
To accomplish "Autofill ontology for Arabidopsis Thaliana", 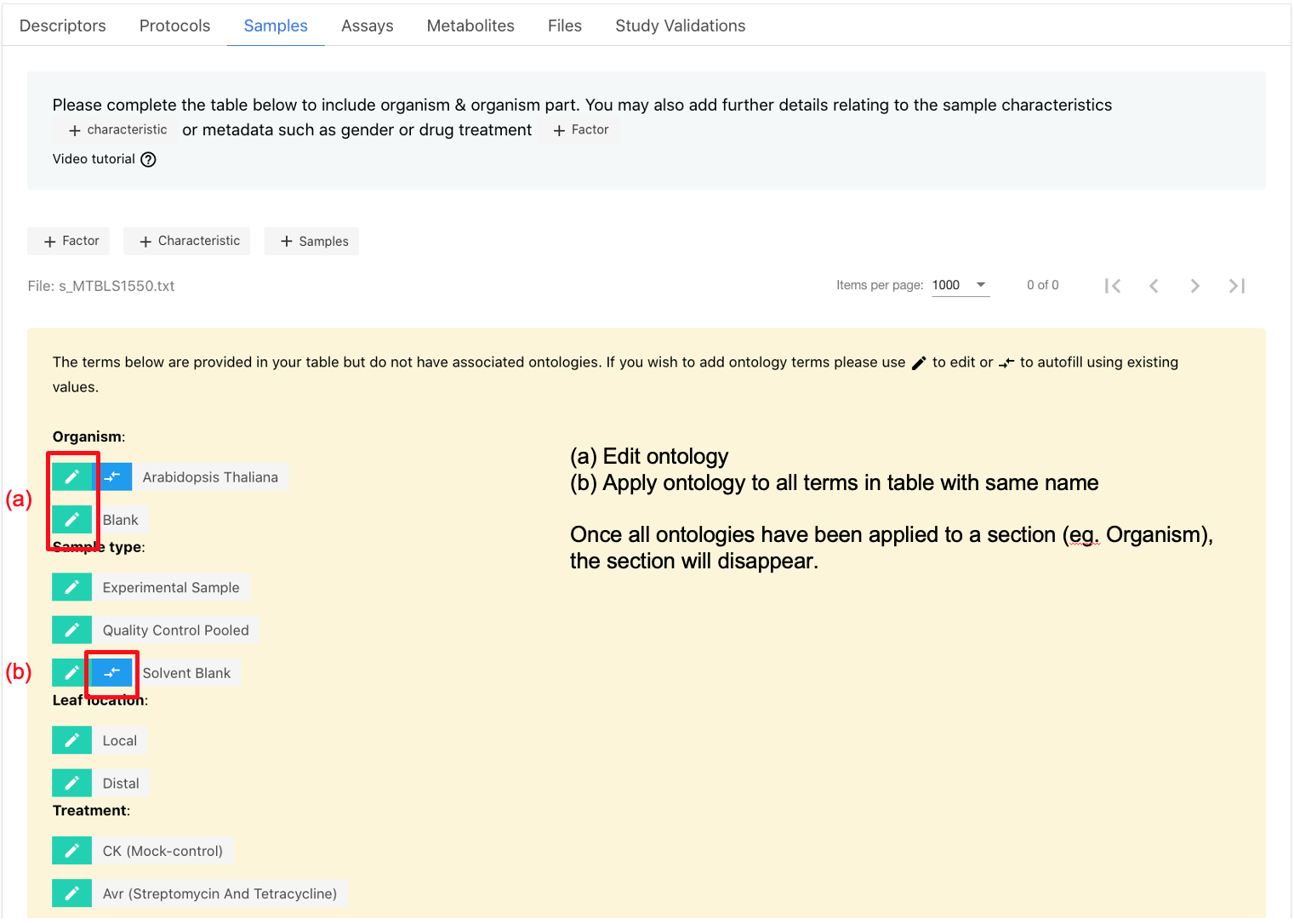I will pos(112,476).
